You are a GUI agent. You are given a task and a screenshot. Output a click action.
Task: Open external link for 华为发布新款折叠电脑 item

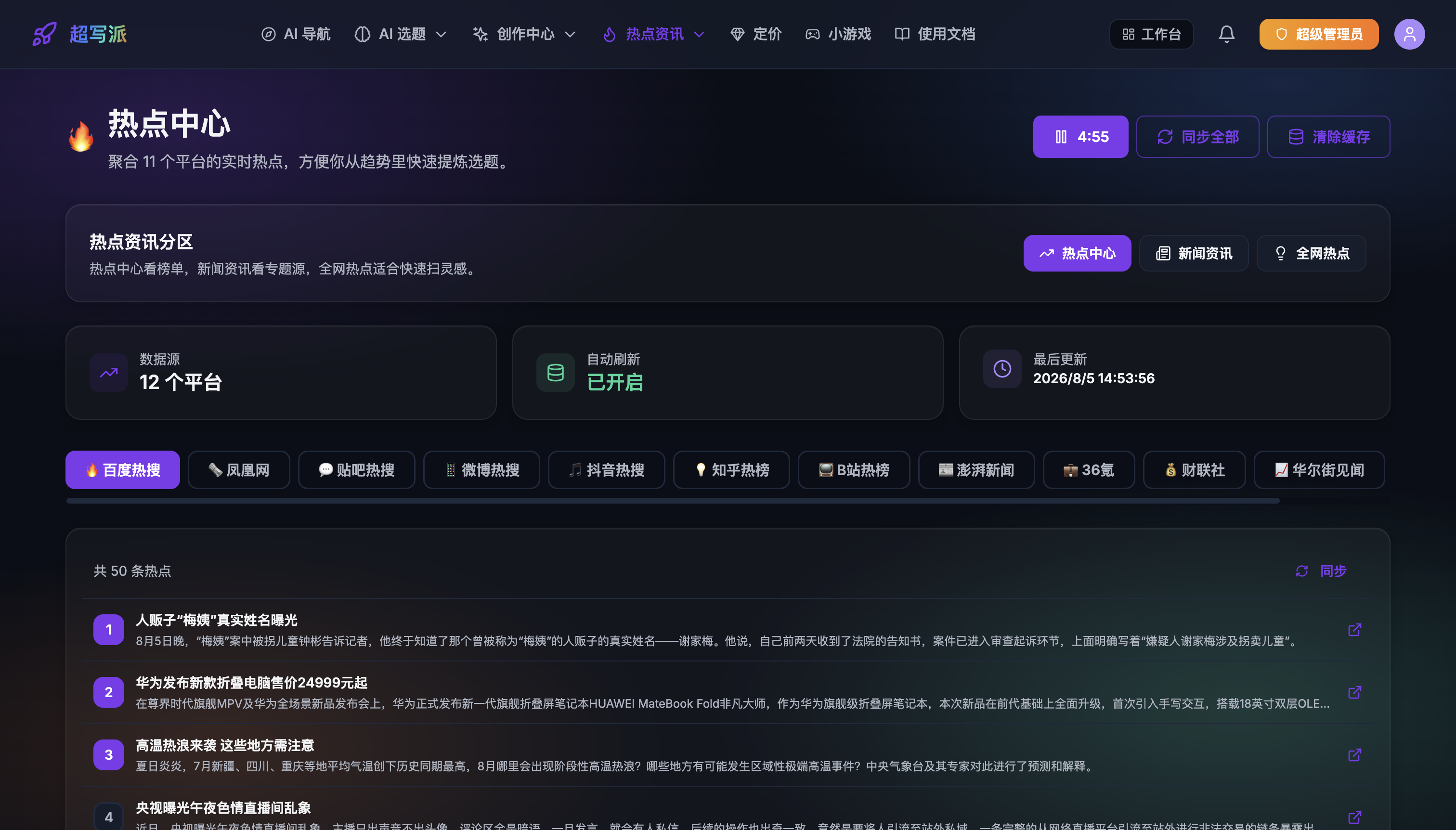1354,693
